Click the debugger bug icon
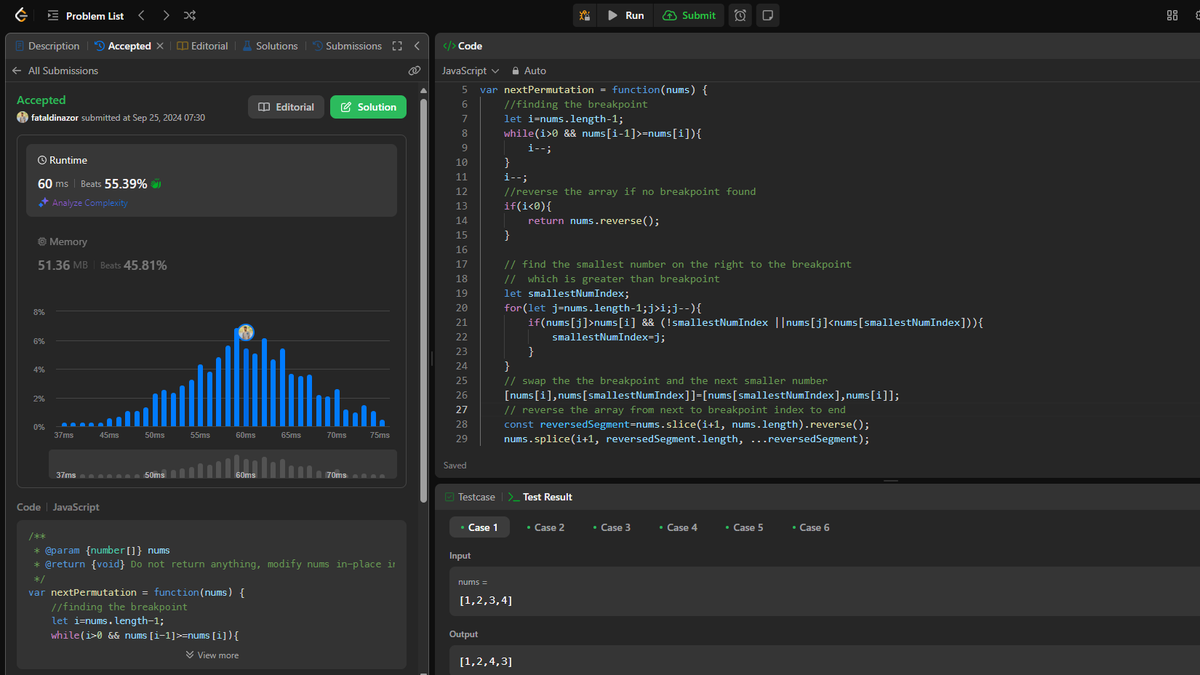 click(x=585, y=15)
